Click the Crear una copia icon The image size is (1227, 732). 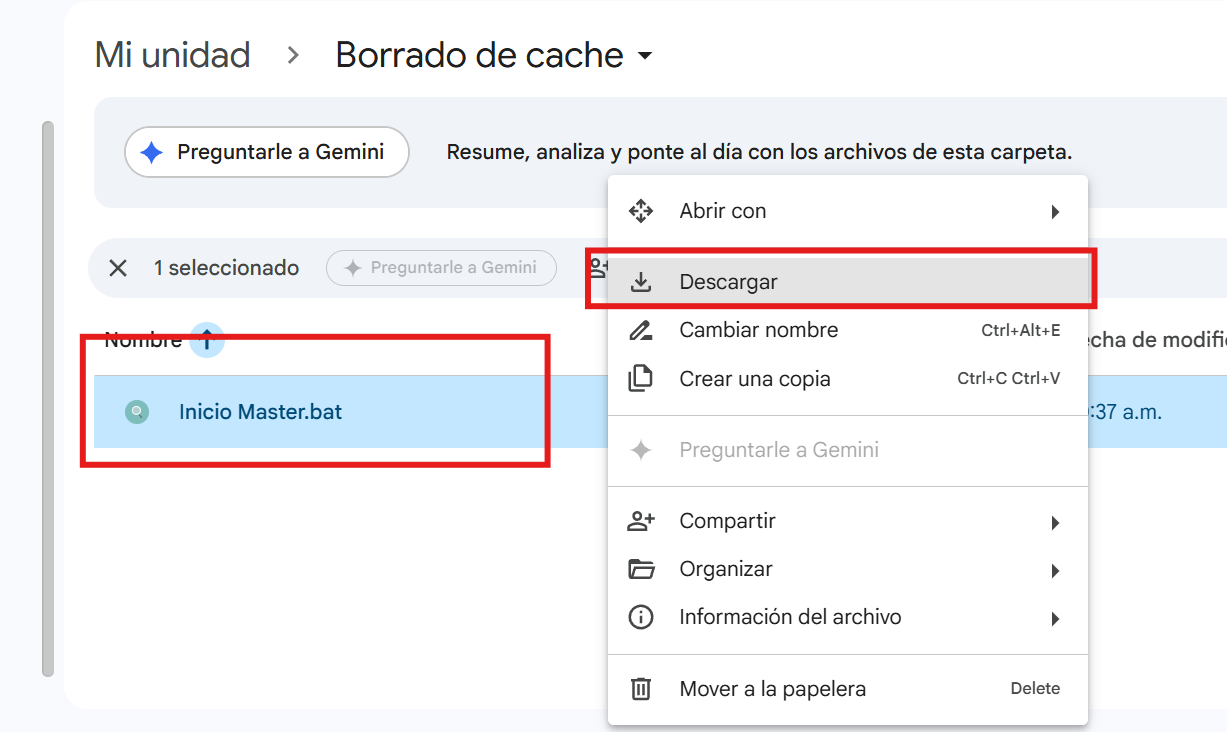(x=640, y=379)
